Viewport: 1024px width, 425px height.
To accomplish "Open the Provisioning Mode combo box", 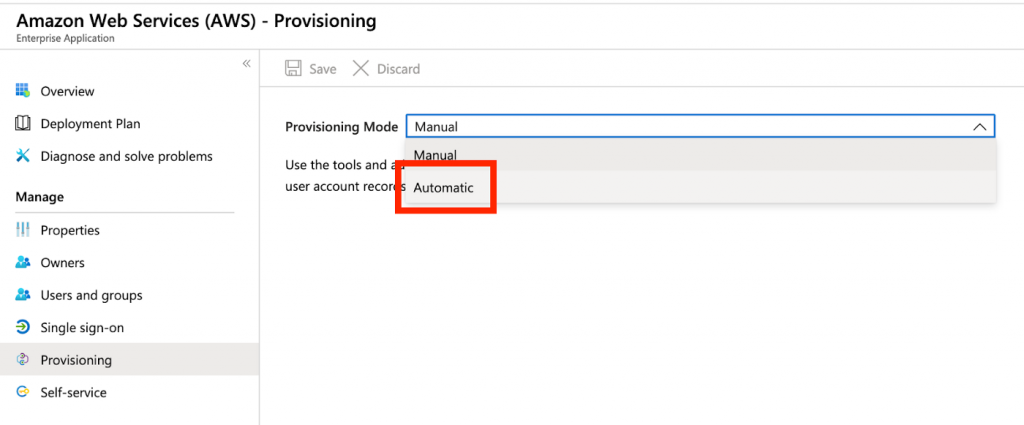I will pos(700,127).
